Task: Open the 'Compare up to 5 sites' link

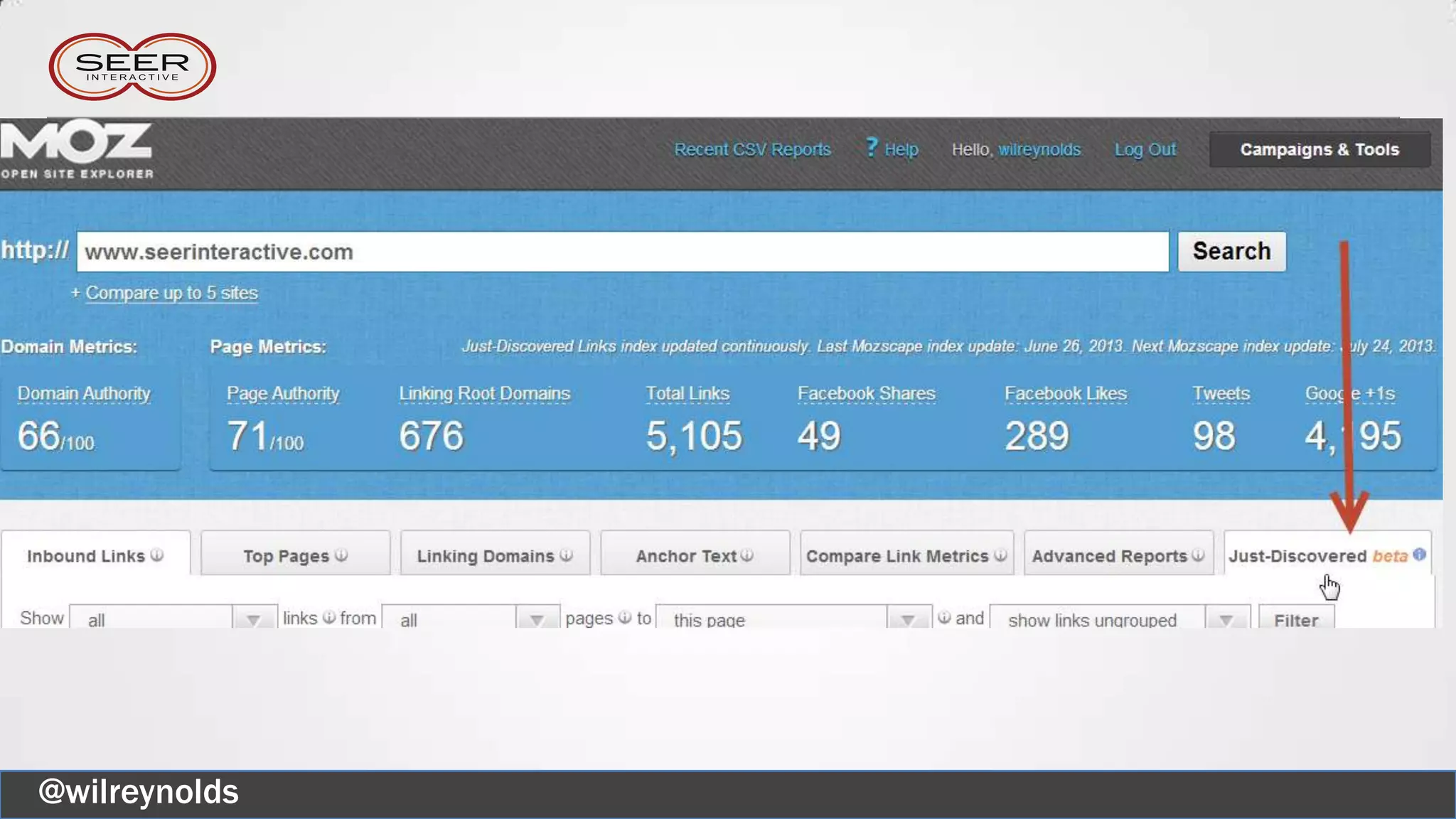Action: [171, 293]
